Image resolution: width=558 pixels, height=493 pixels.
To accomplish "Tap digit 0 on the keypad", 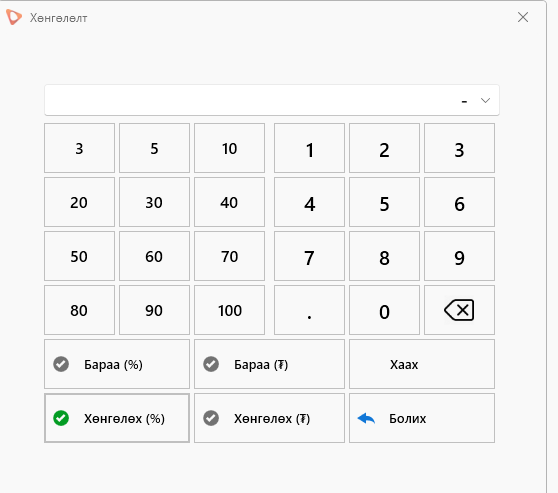I will click(384, 310).
